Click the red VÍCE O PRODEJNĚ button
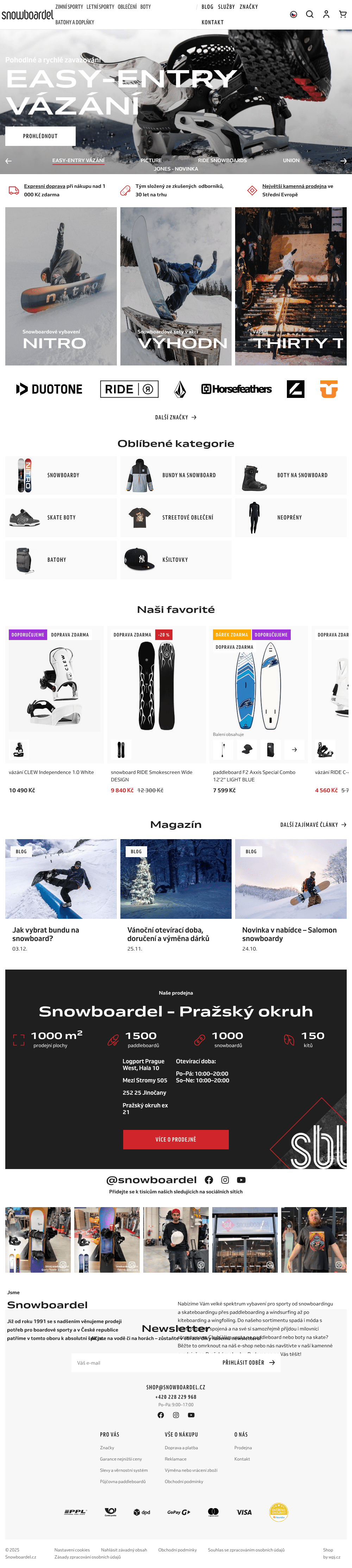 [176, 1139]
